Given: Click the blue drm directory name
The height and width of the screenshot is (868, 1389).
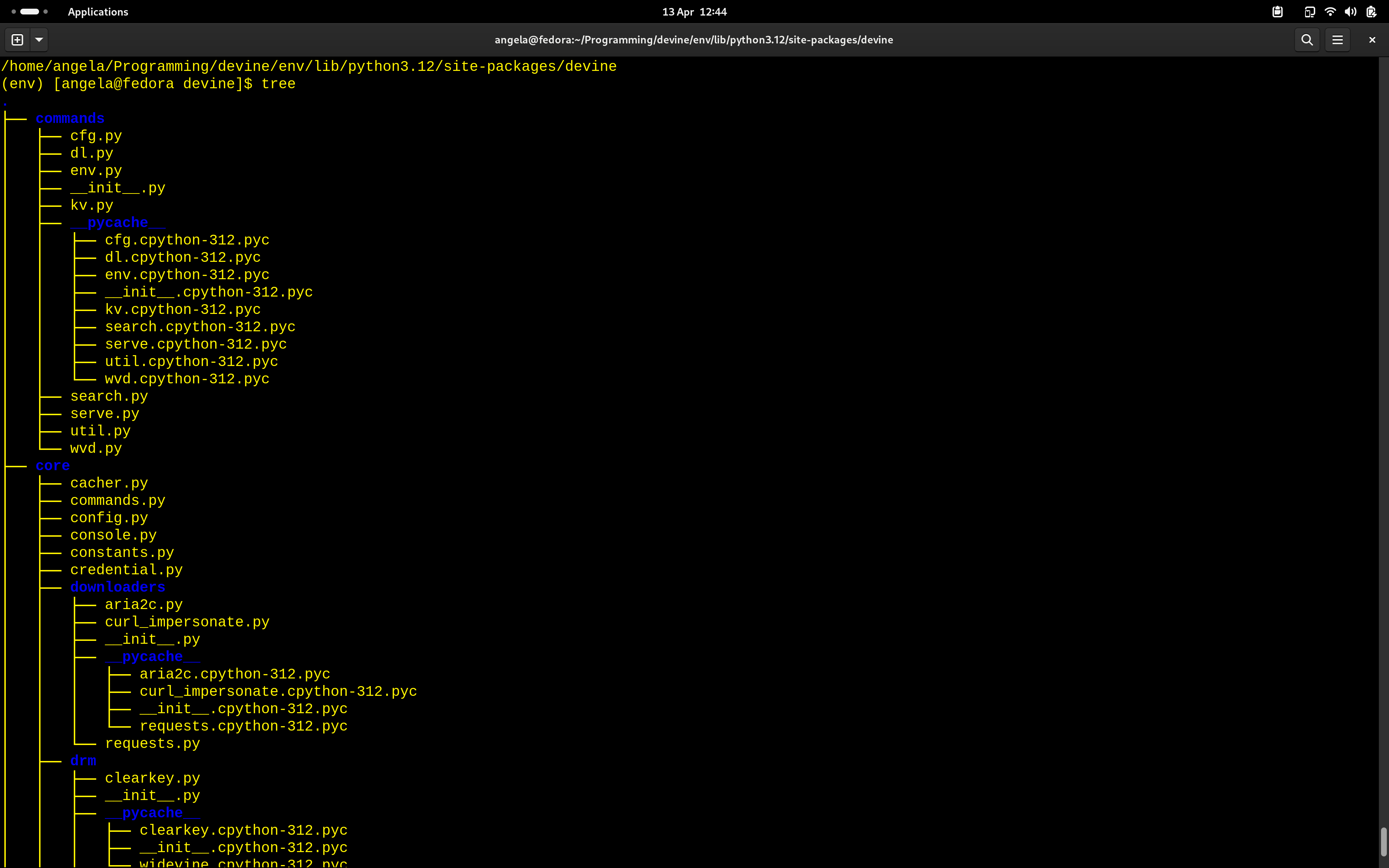Looking at the screenshot, I should point(83,761).
